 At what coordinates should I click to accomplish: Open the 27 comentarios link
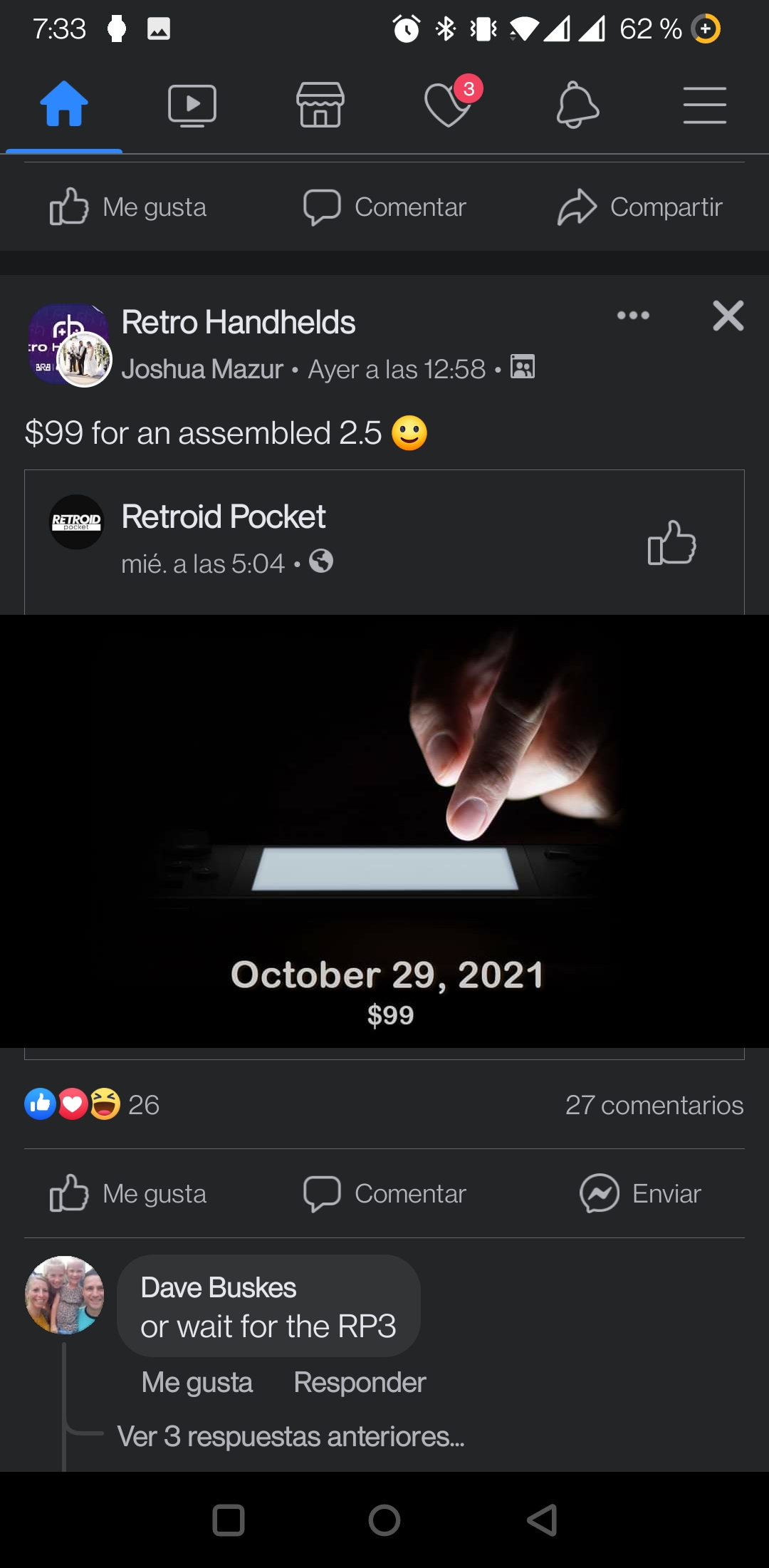pyautogui.click(x=654, y=1105)
